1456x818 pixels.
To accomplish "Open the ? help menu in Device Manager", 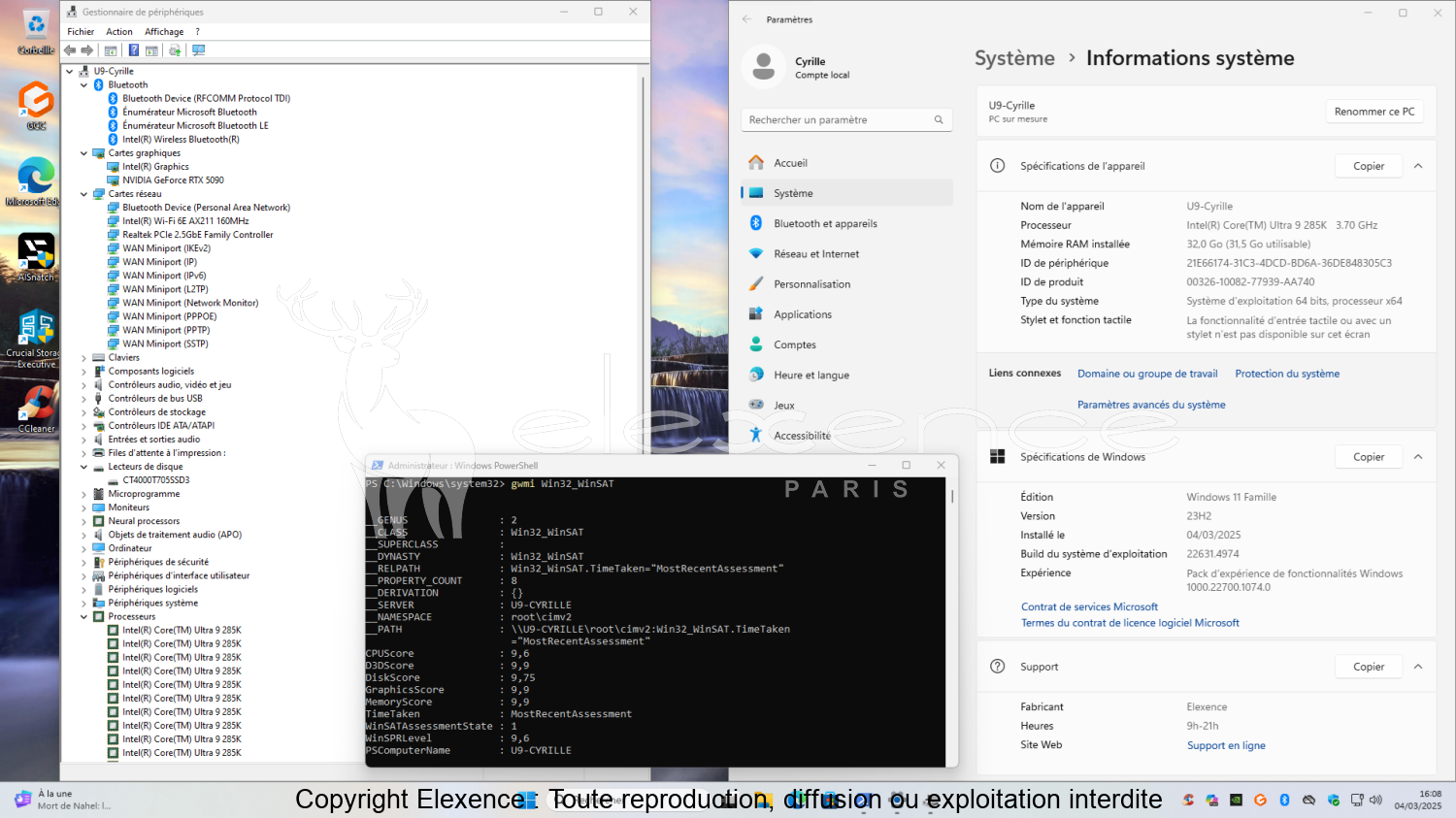I will click(x=197, y=32).
